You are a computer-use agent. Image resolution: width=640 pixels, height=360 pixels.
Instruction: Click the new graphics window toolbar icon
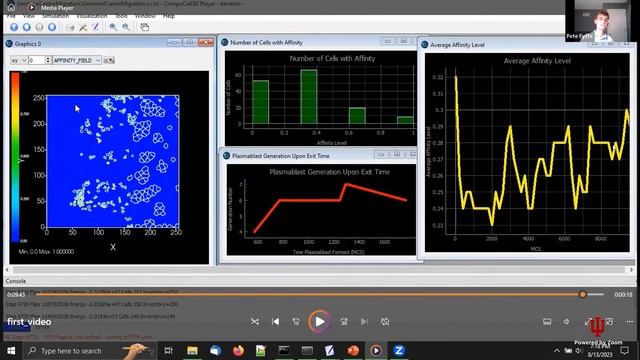pos(144,27)
